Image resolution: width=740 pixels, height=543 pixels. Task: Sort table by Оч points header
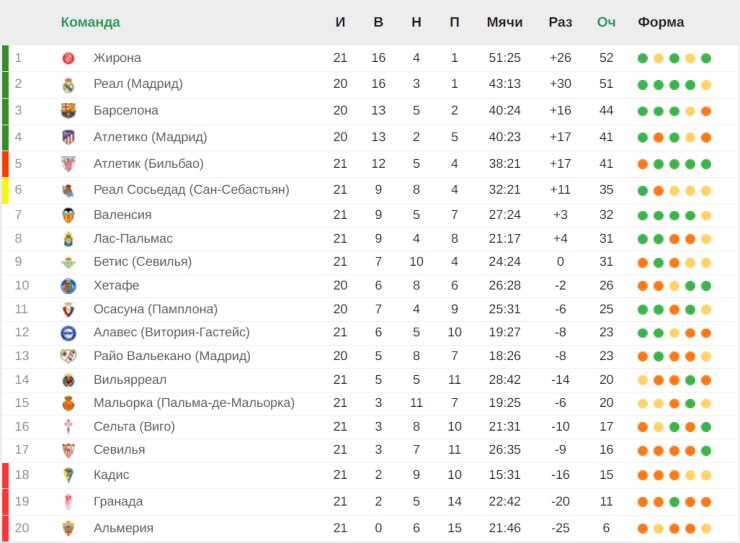click(x=606, y=22)
